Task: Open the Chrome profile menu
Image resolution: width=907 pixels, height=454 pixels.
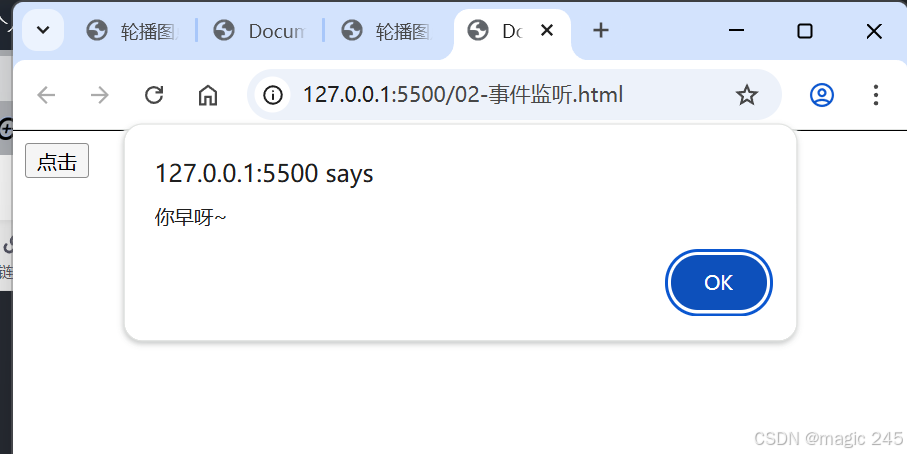Action: 821,95
